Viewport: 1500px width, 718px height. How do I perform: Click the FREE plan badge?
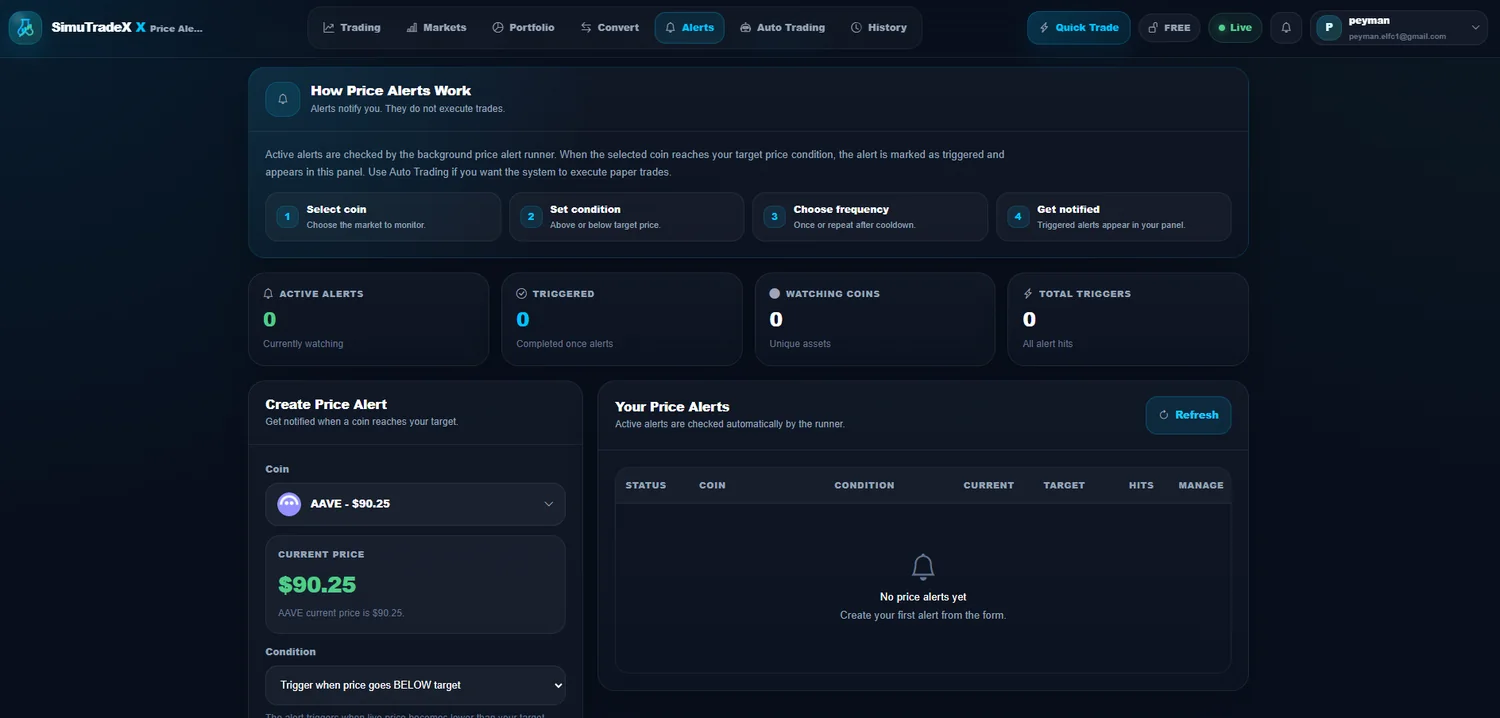[1169, 28]
